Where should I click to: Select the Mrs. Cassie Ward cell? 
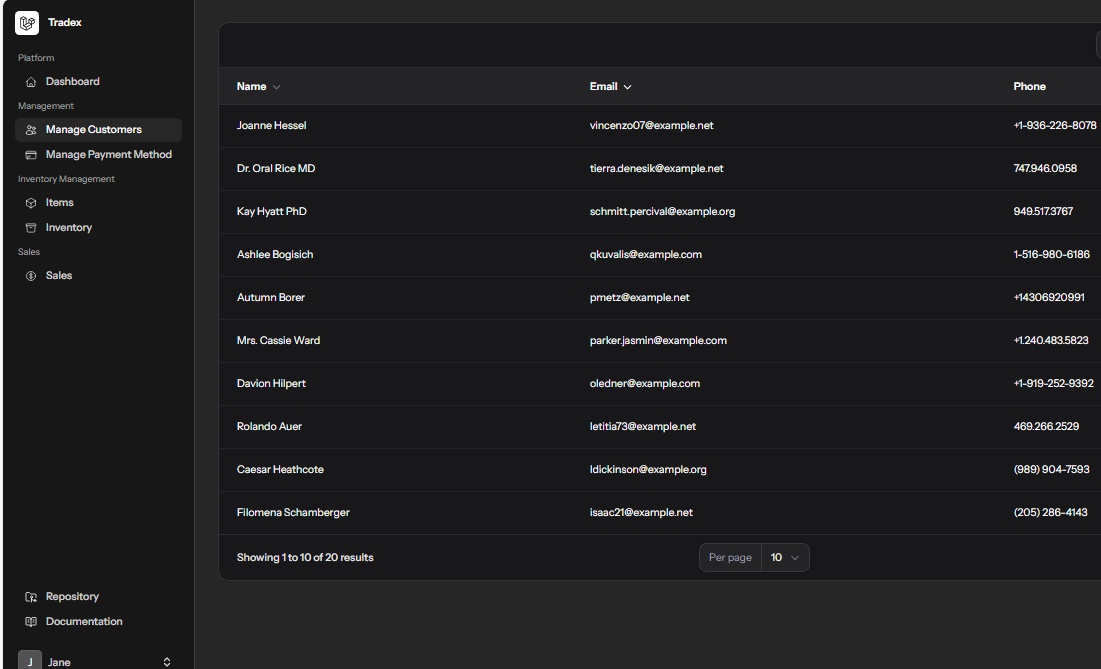(278, 340)
